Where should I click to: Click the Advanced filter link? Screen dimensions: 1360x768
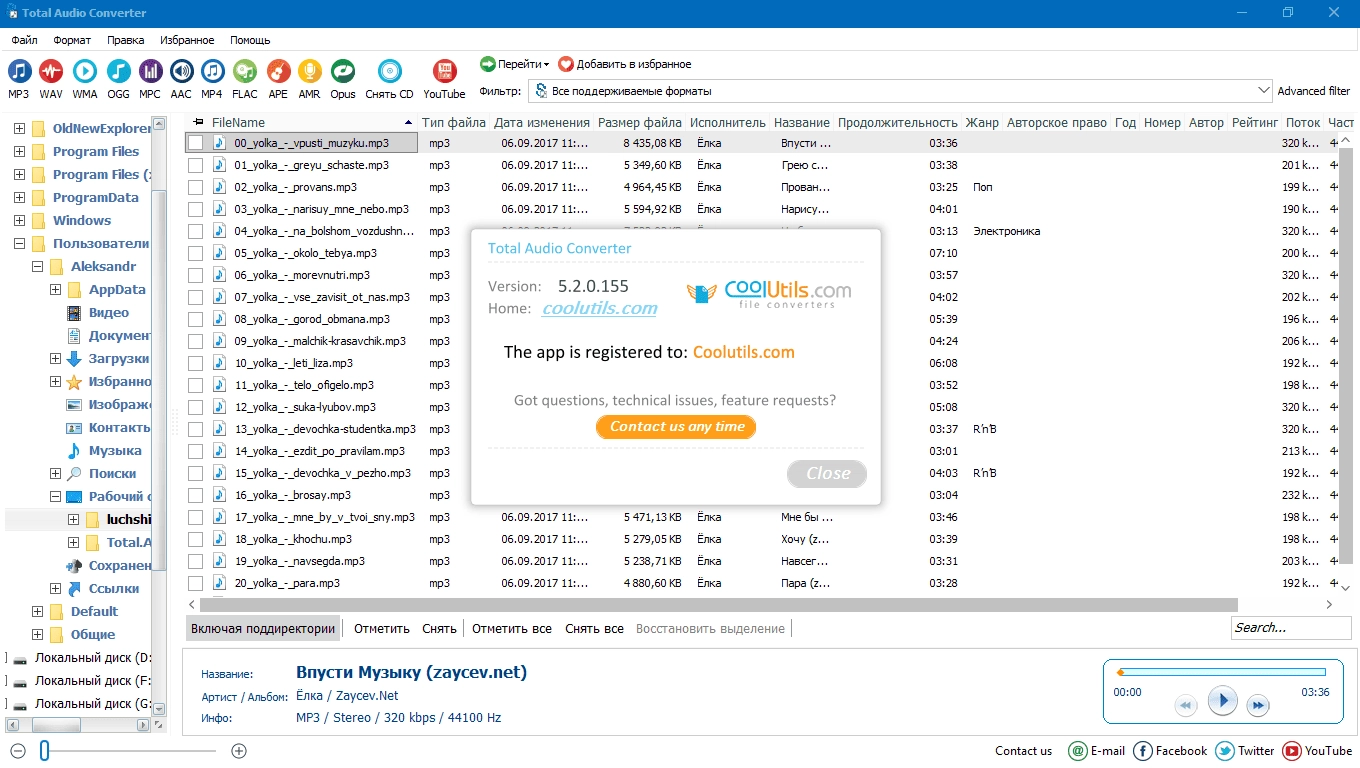pyautogui.click(x=1314, y=91)
